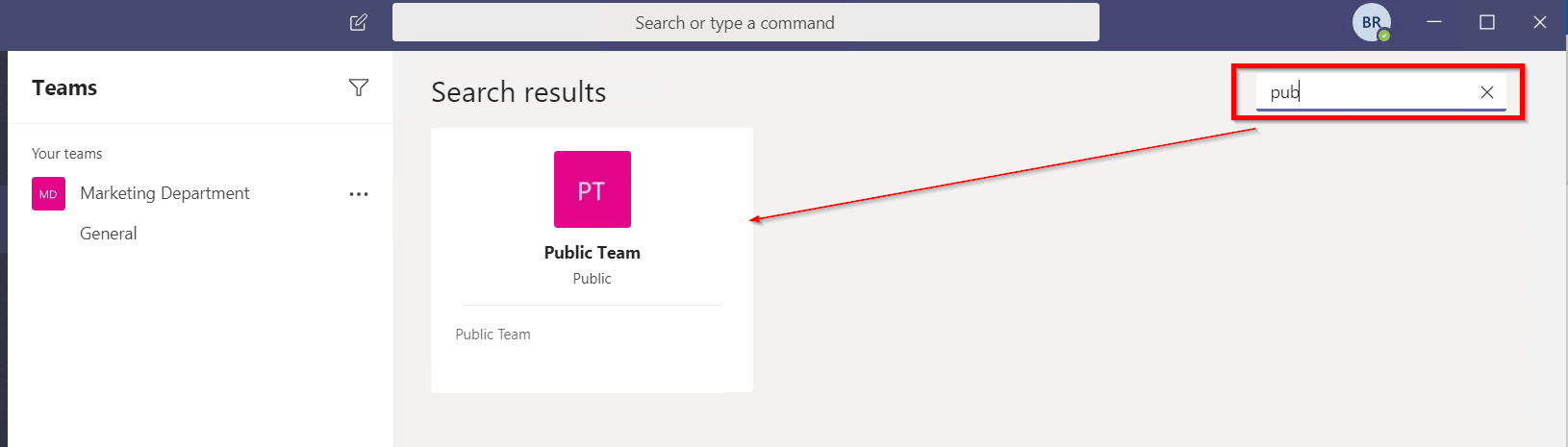Focus the 'Search or type a command' box
Image resolution: width=1568 pixels, height=447 pixels.
tap(745, 23)
